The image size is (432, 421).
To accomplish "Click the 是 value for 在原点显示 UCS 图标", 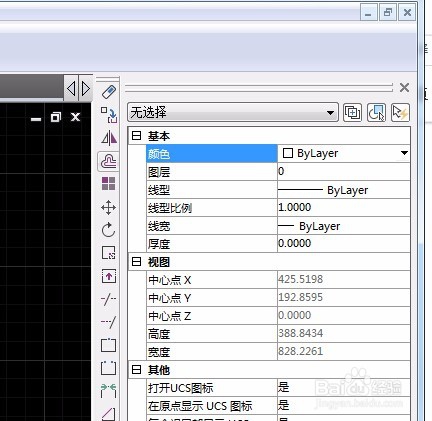I will [x=283, y=405].
